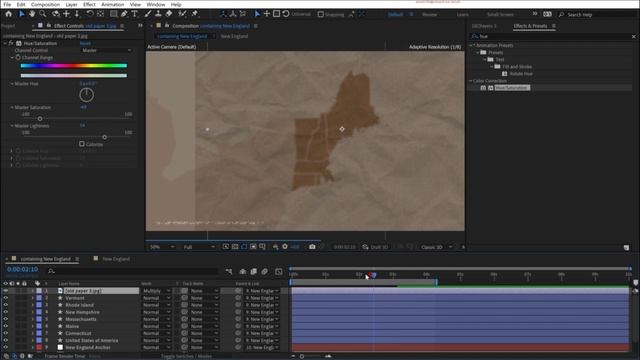Viewport: 640px width, 360px height.
Task: Open the Composition menu
Action: click(x=45, y=4)
